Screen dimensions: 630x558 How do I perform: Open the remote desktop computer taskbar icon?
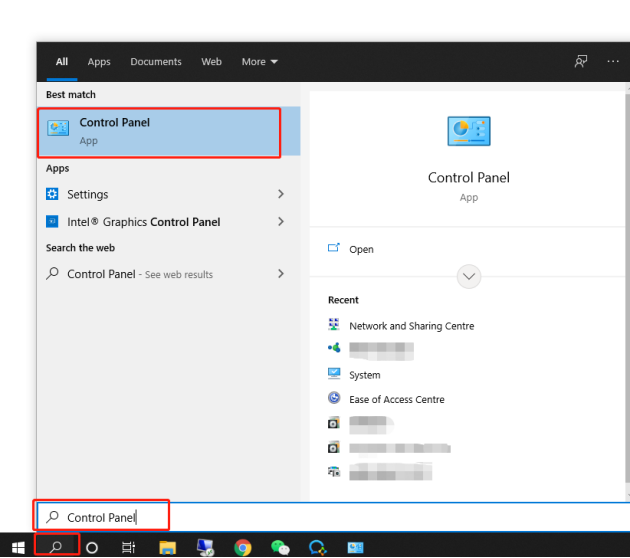(x=205, y=547)
